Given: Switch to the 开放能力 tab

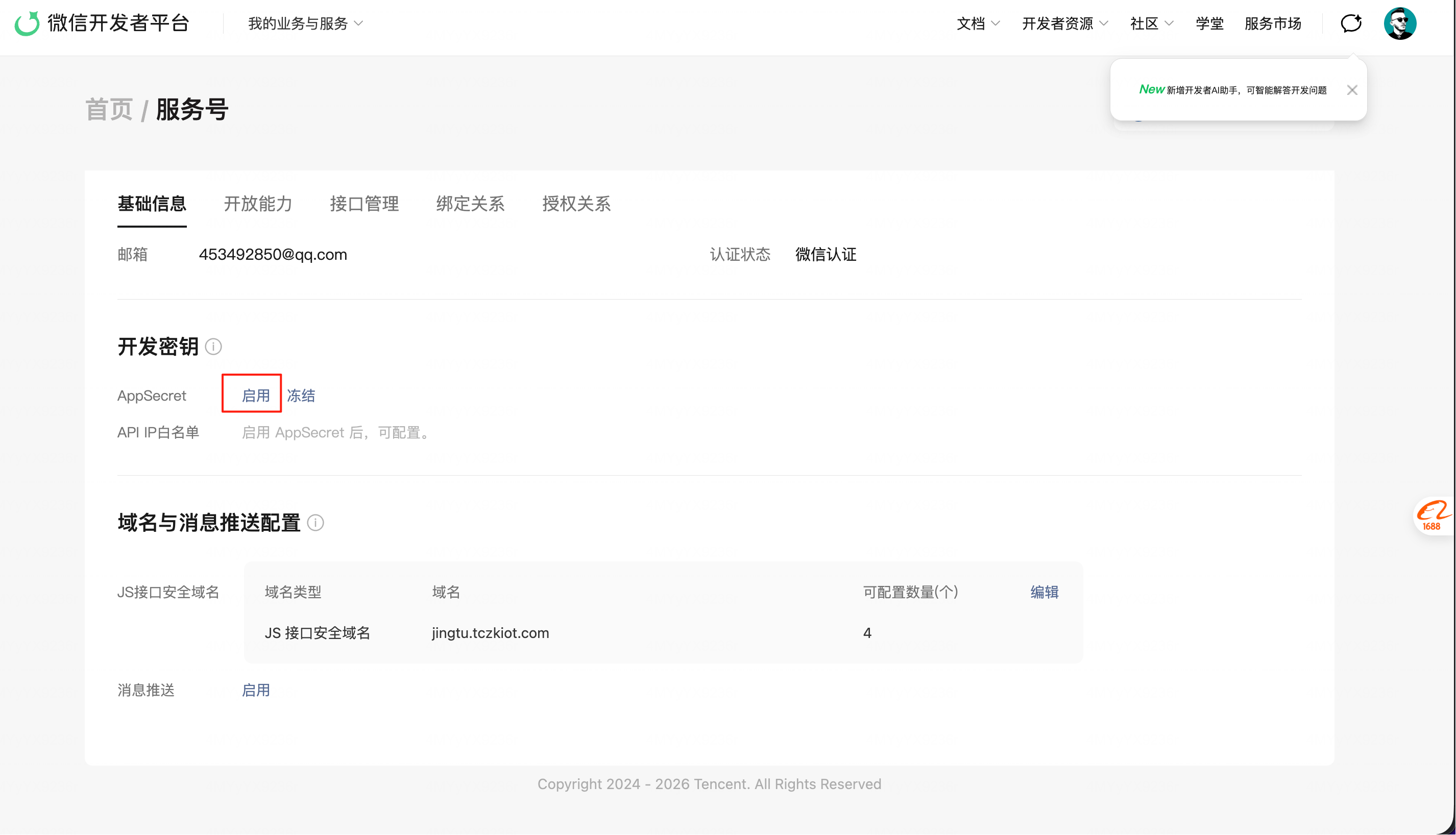Looking at the screenshot, I should (x=258, y=204).
